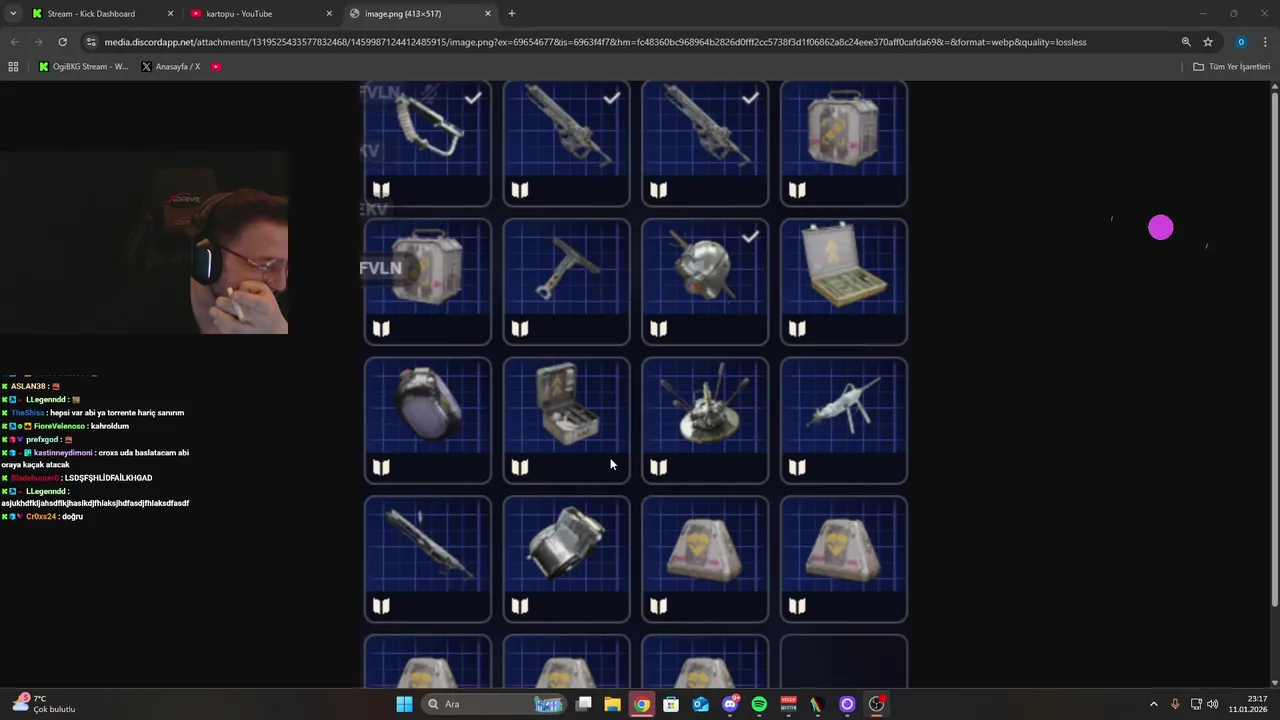Go back to previous page
The width and height of the screenshot is (1280, 720).
point(14,42)
